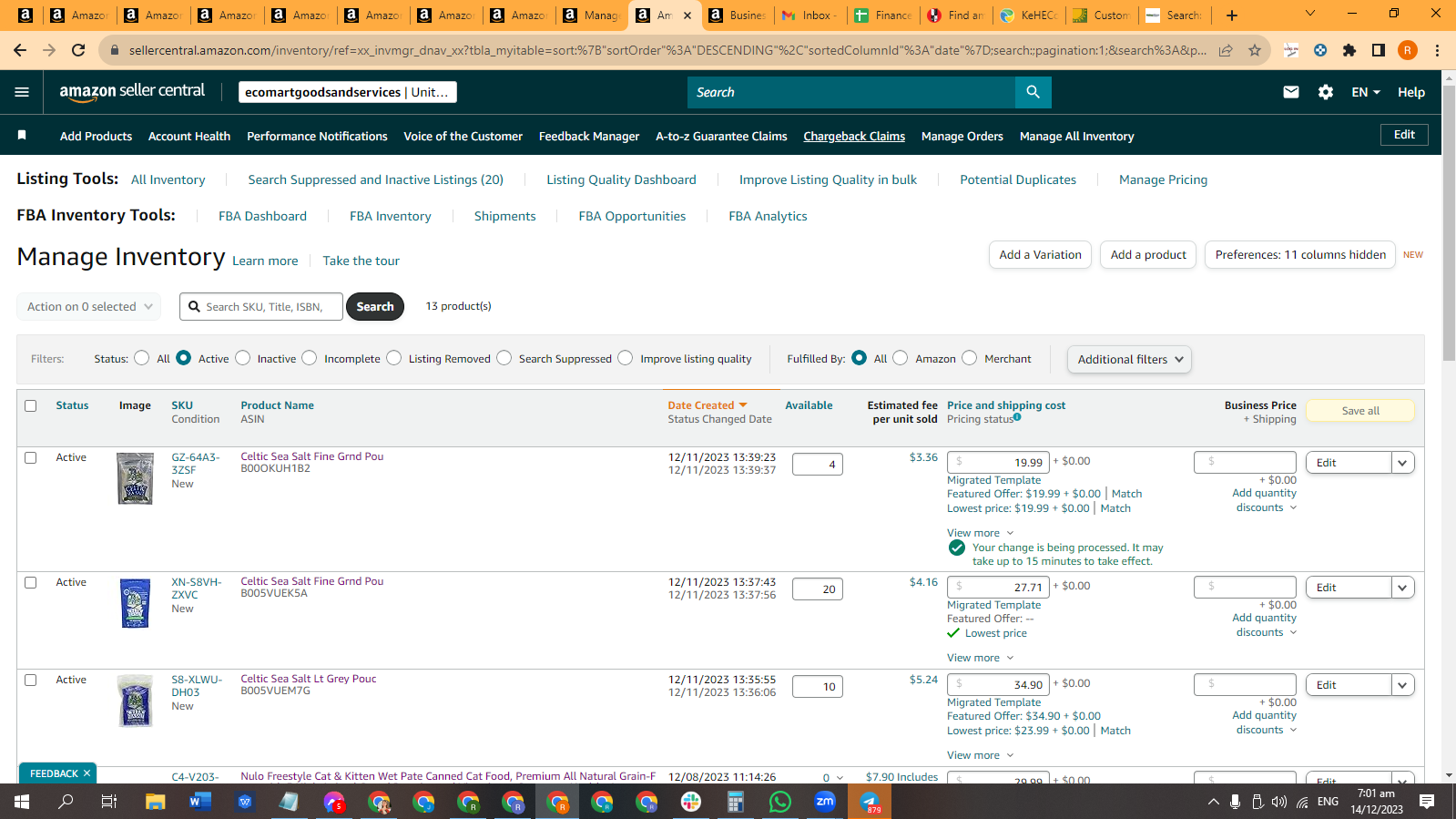Open Zoom from the taskbar
The image size is (1456, 819).
tap(825, 802)
